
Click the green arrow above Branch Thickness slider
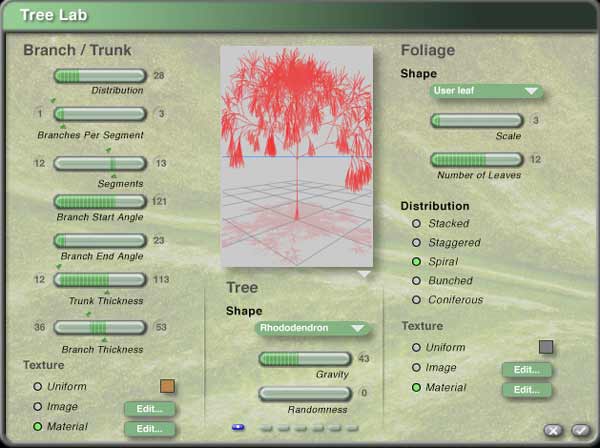click(x=88, y=314)
